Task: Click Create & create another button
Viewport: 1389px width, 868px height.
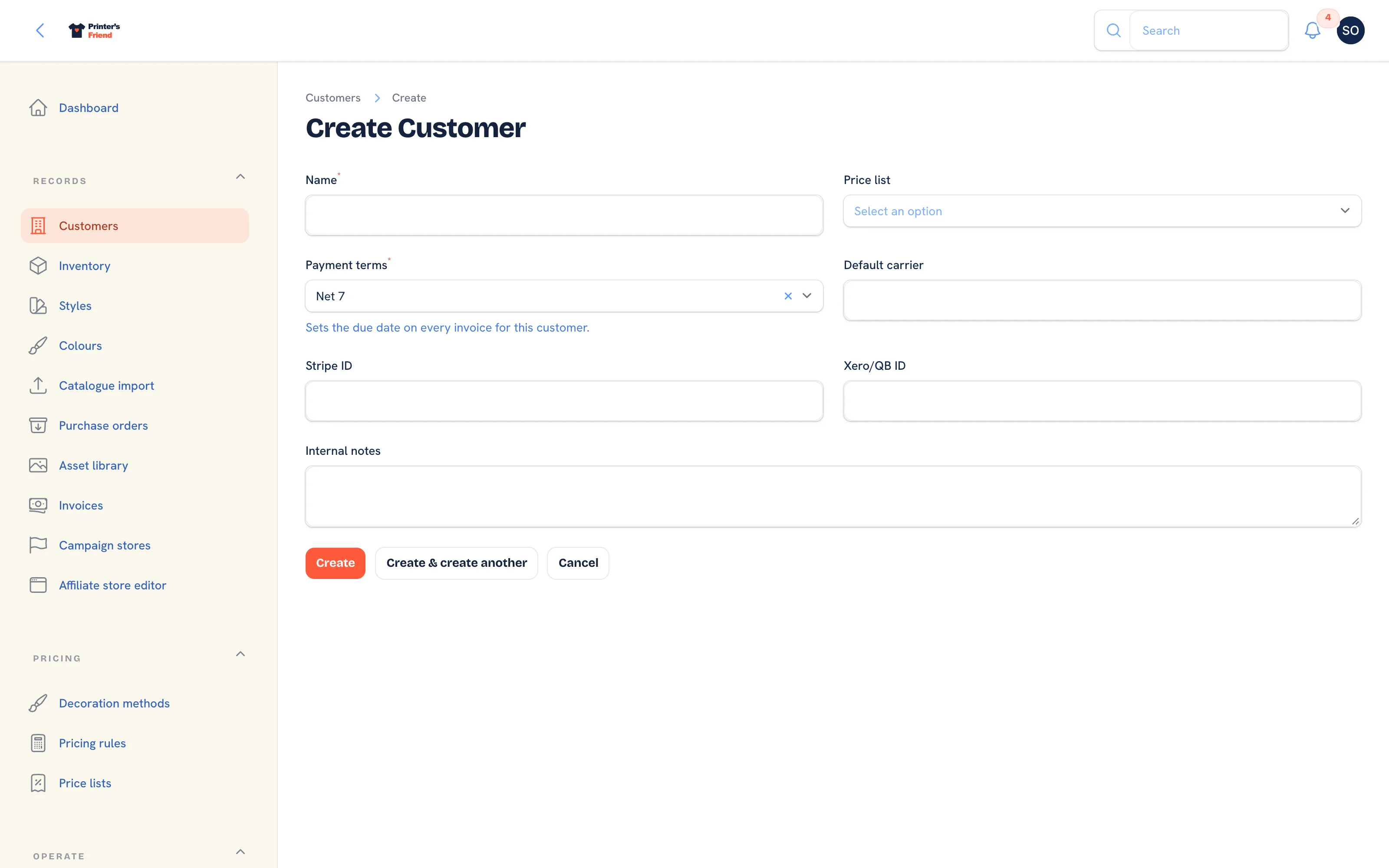Action: pyautogui.click(x=456, y=563)
